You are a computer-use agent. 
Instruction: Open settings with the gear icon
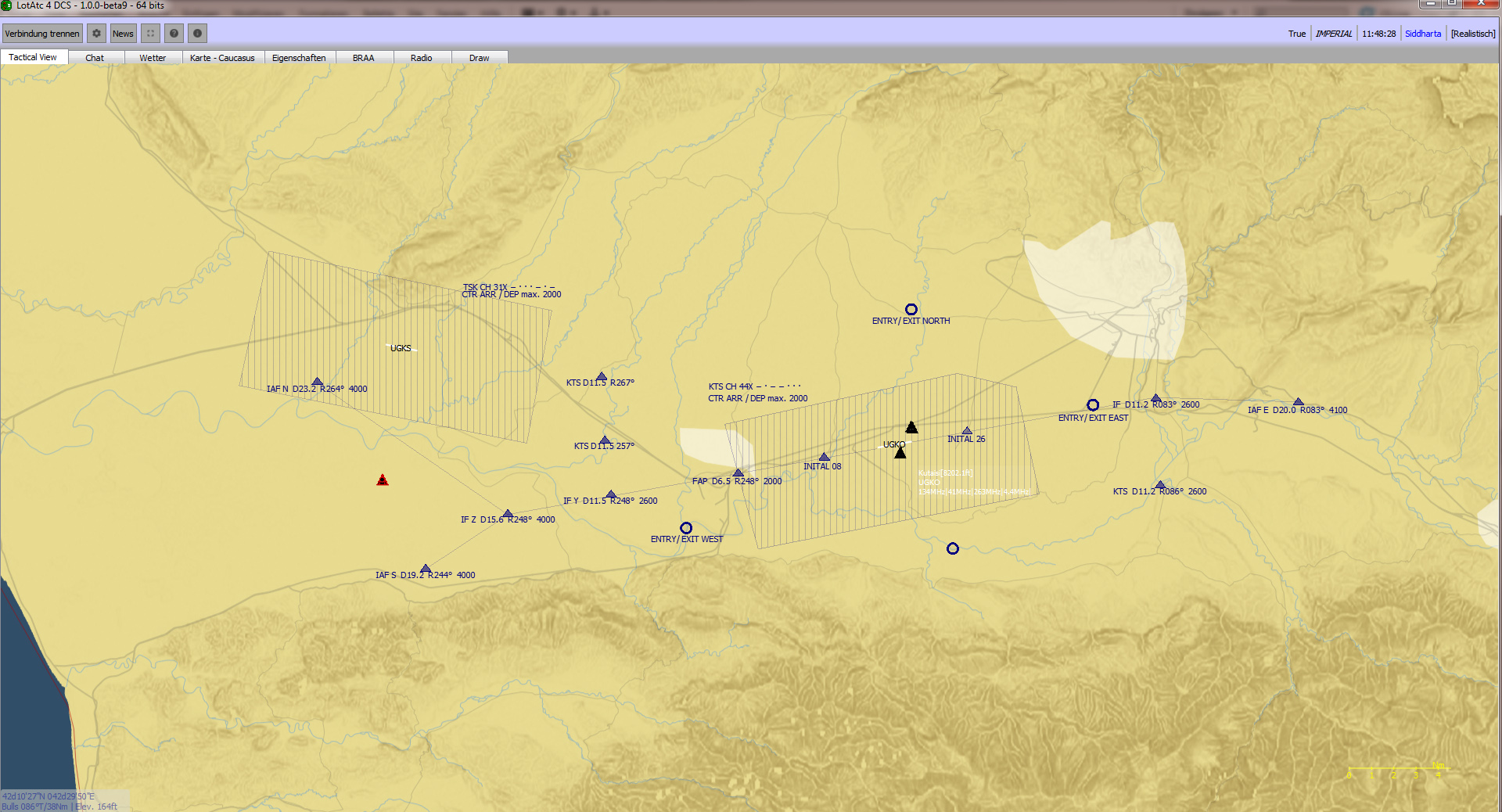pyautogui.click(x=96, y=34)
